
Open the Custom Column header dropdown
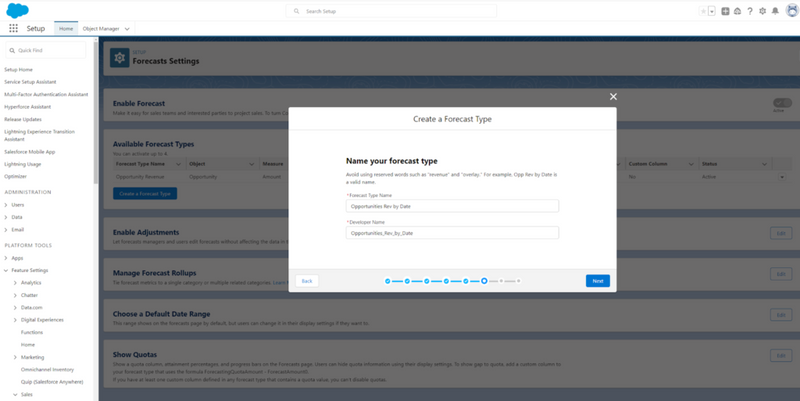[x=691, y=164]
